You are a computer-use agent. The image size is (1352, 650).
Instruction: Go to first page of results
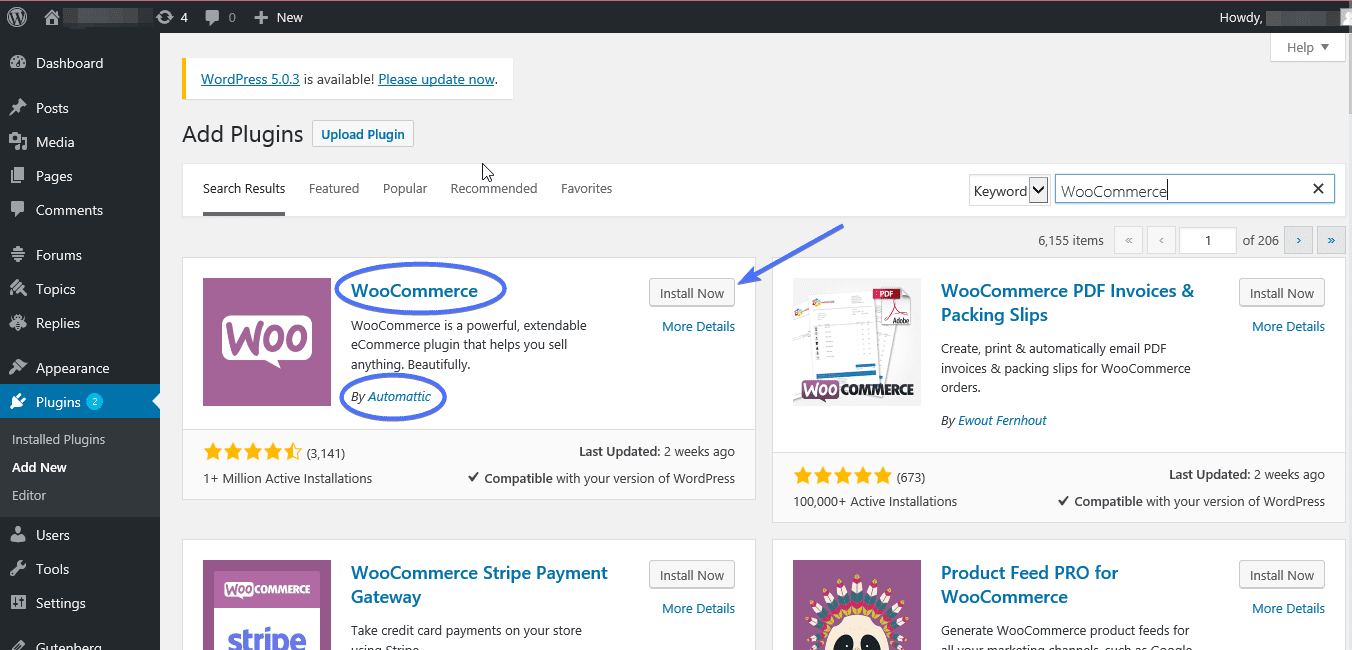tap(1129, 240)
